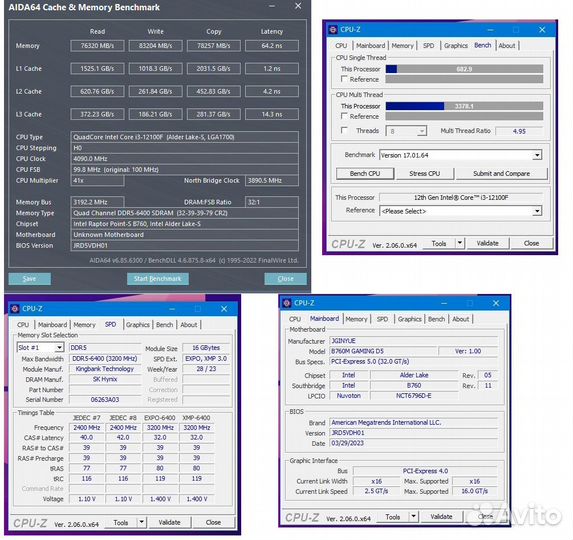The height and width of the screenshot is (540, 573).
Task: Click Current Link Speed 2.5 GT/s value
Action: (376, 491)
